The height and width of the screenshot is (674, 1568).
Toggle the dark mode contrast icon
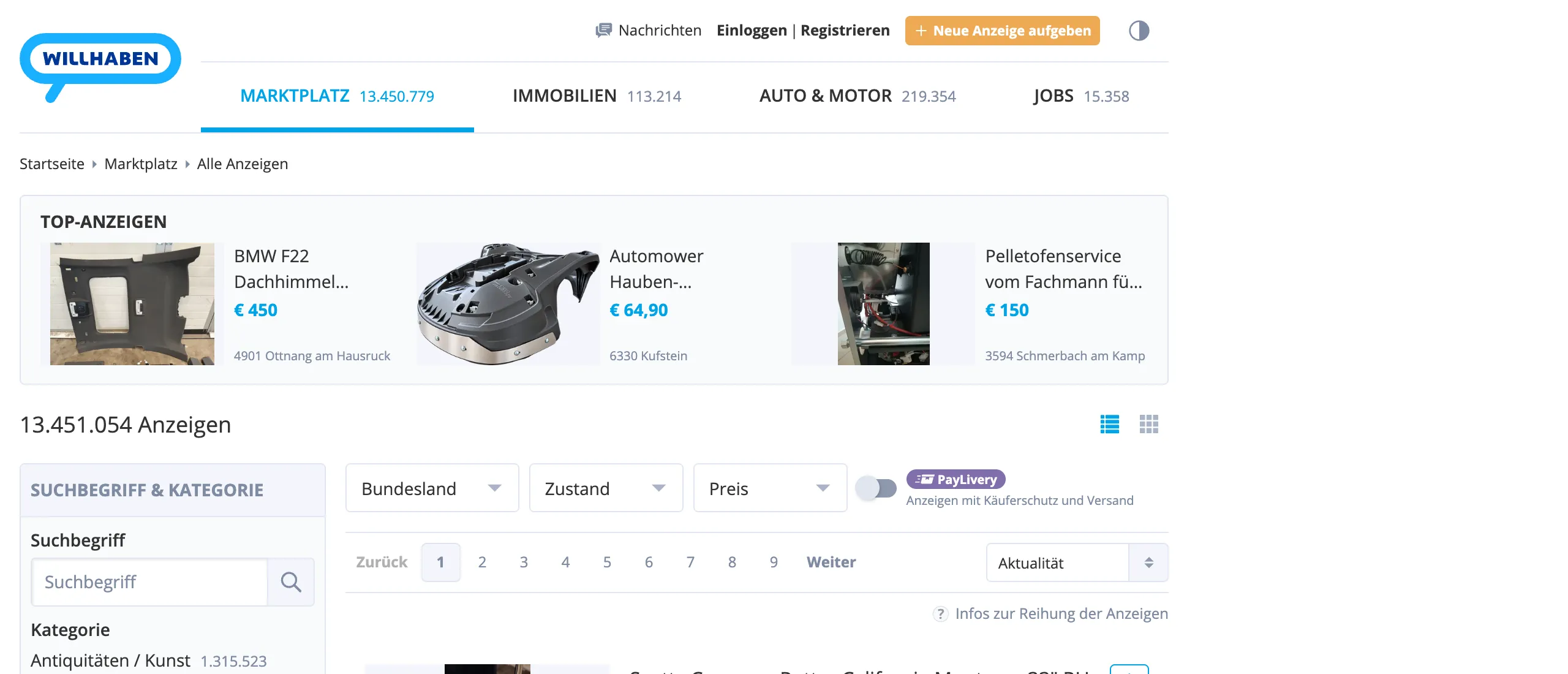point(1139,30)
